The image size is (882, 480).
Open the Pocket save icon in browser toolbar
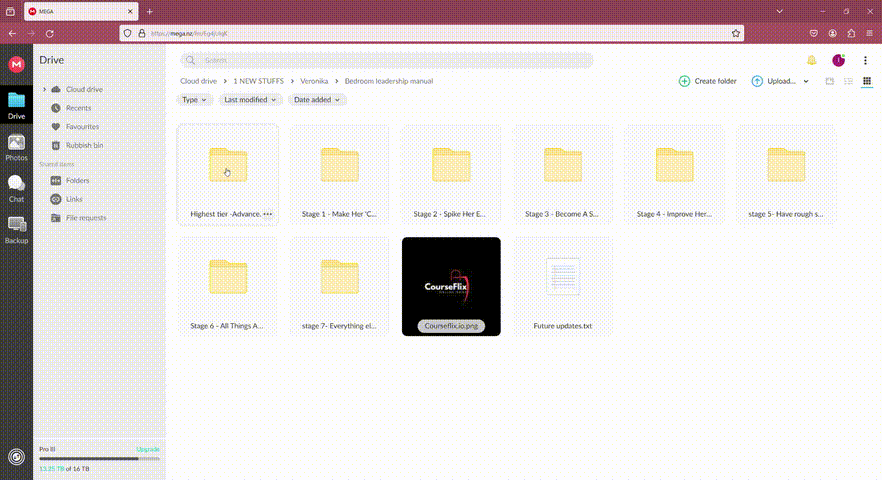point(813,34)
